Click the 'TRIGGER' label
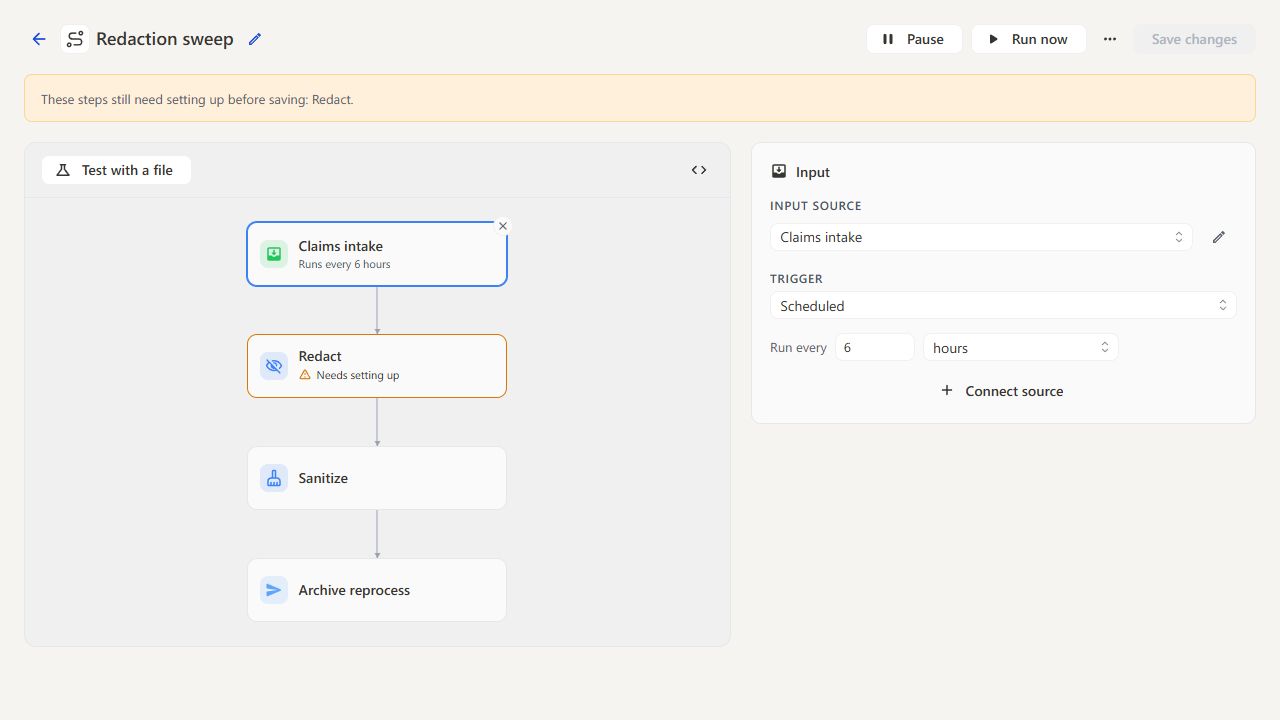 click(x=796, y=279)
